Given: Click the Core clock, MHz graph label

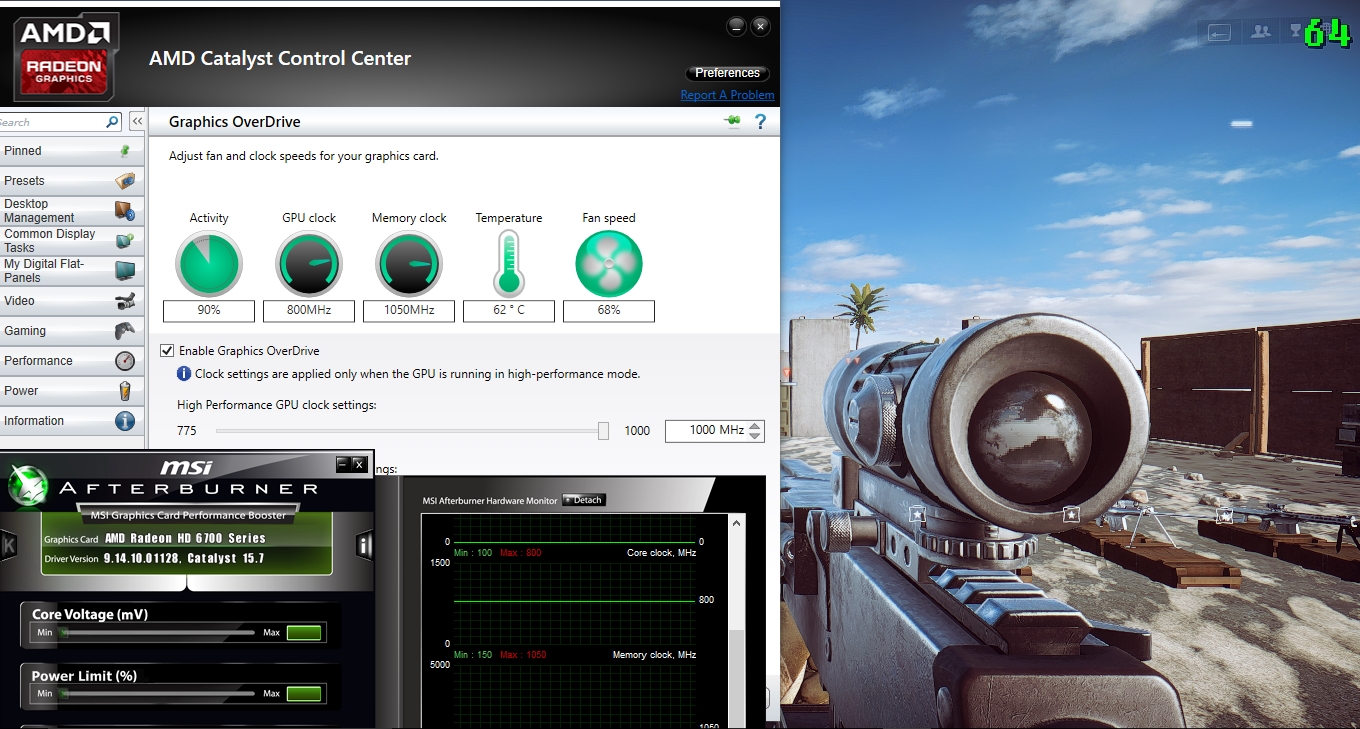Looking at the screenshot, I should 662,553.
